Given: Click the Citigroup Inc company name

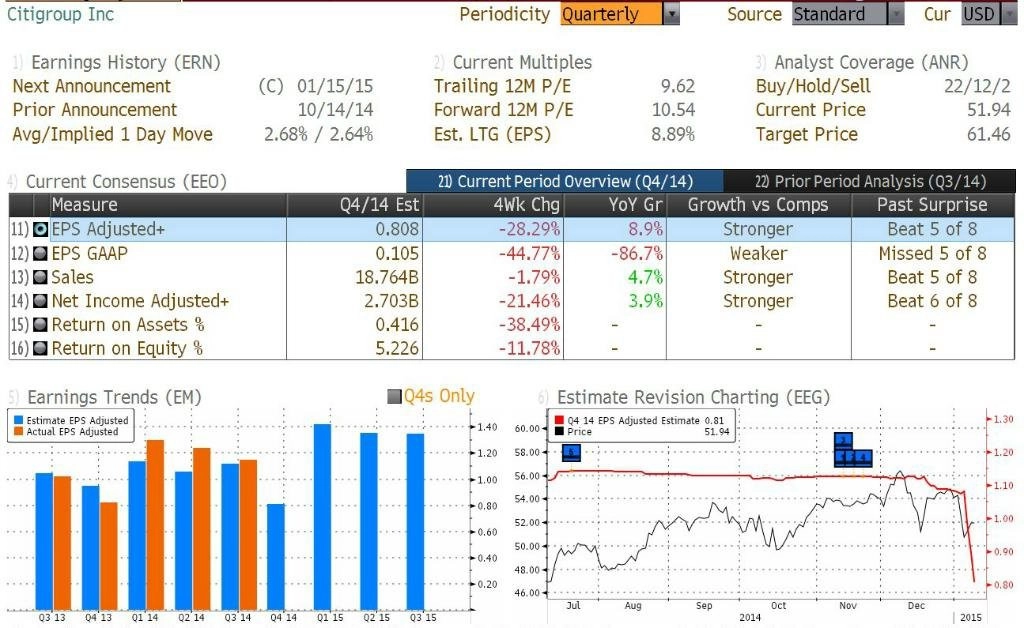Looking at the screenshot, I should [x=60, y=14].
